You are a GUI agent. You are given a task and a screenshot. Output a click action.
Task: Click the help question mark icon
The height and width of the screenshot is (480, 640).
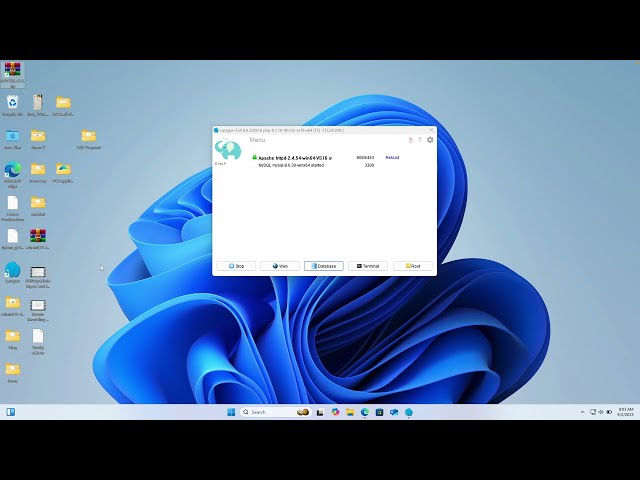(420, 140)
